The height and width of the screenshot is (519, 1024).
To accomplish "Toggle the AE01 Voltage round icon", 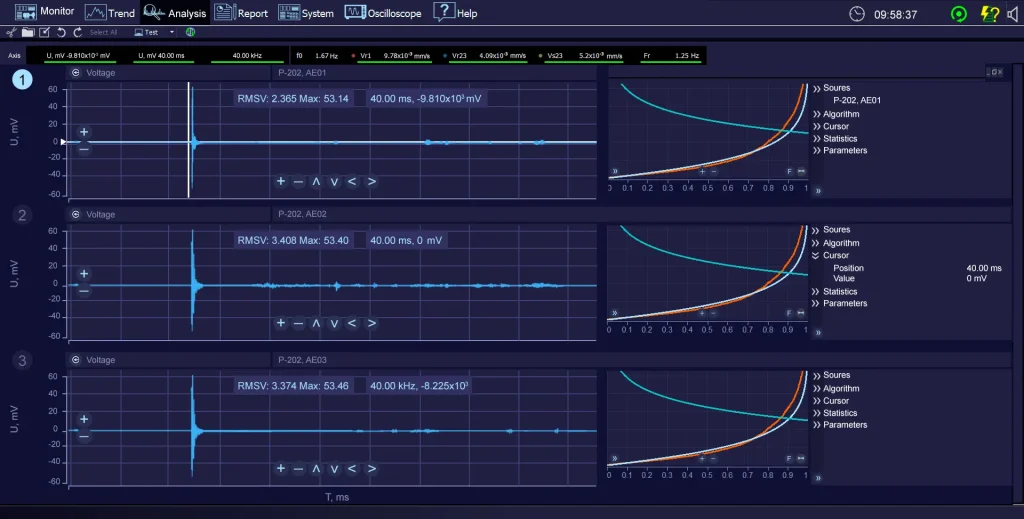I will click(76, 72).
